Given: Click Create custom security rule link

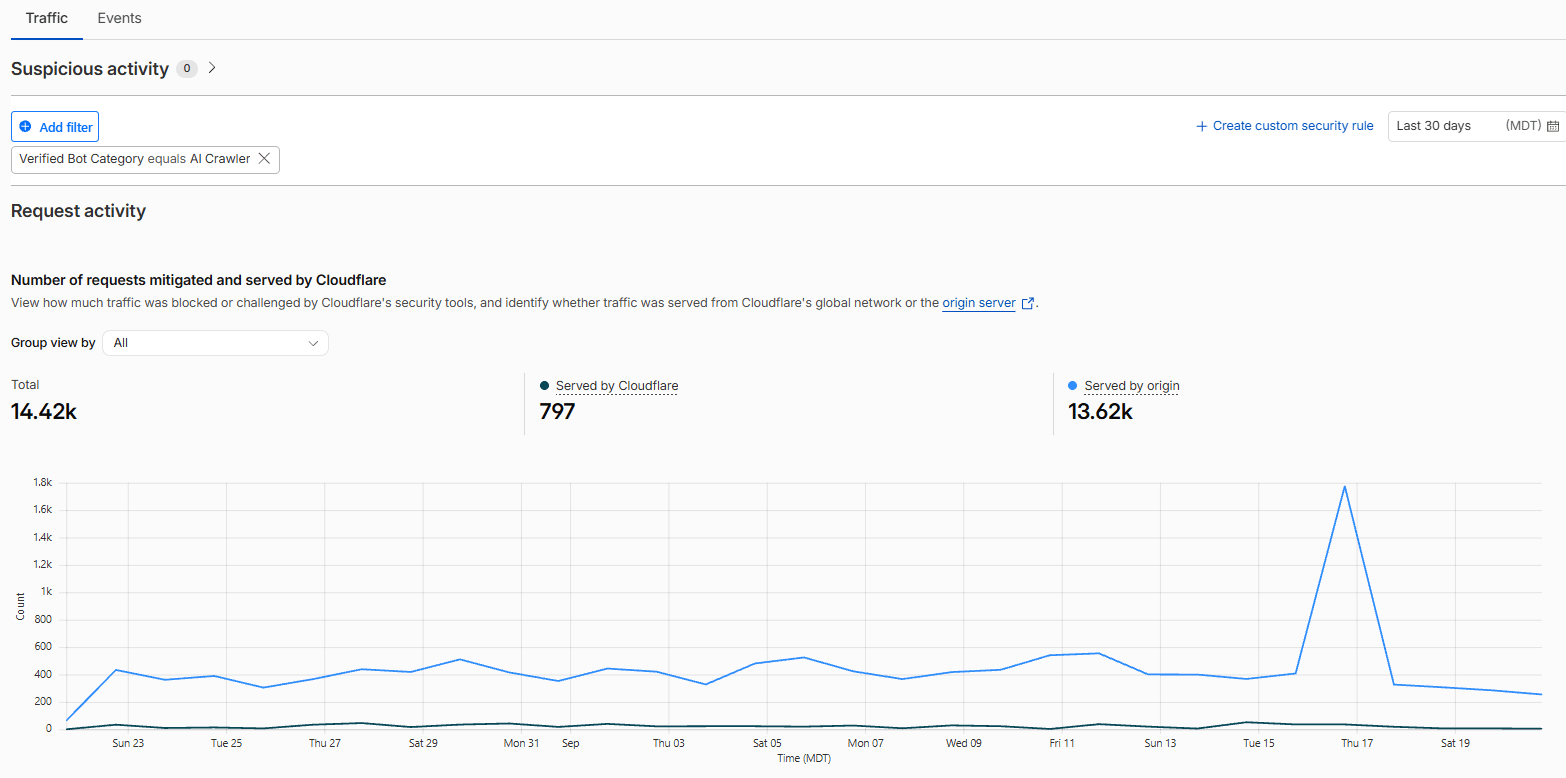Looking at the screenshot, I should coord(1285,126).
